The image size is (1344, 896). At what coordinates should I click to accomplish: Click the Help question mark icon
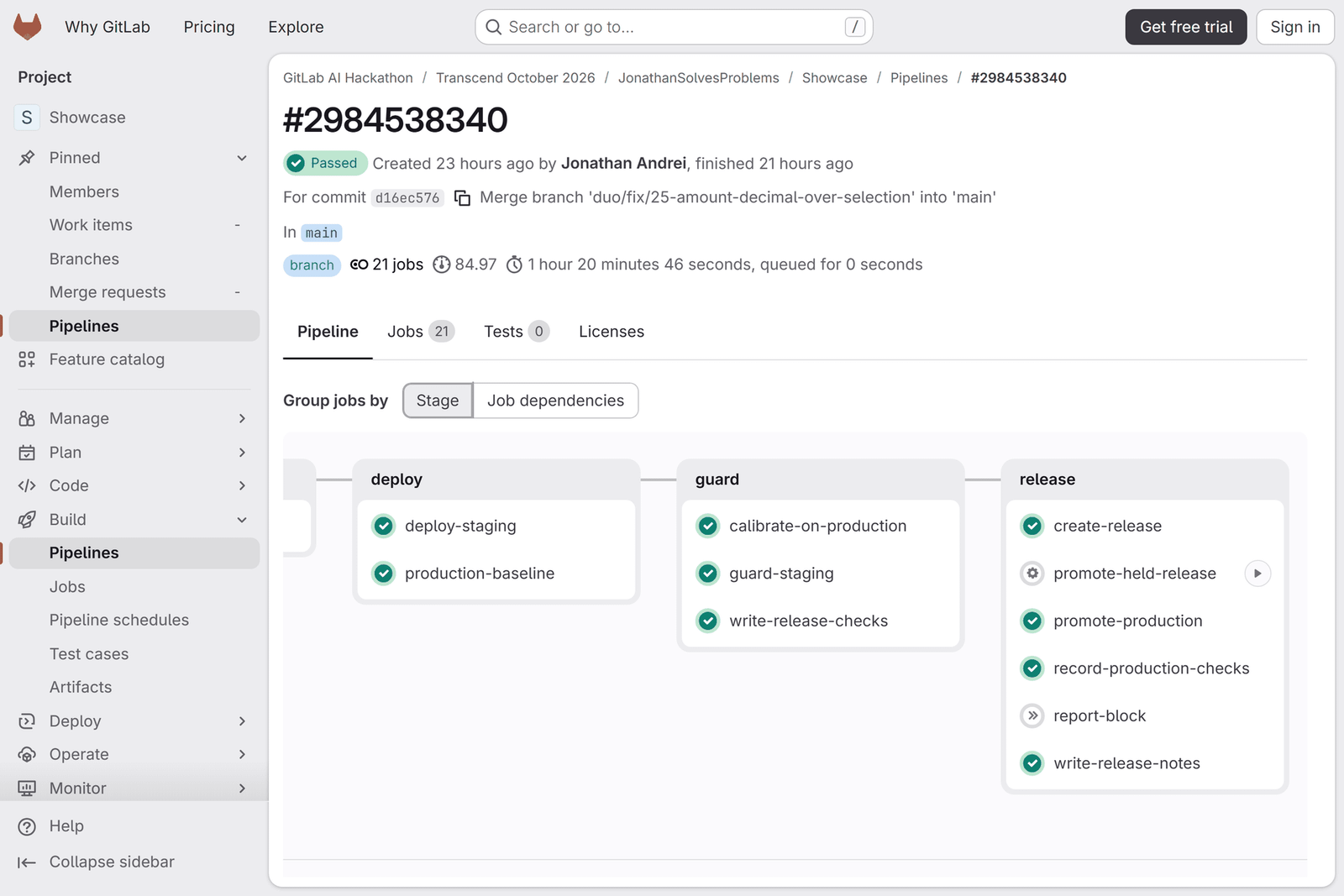(x=27, y=826)
